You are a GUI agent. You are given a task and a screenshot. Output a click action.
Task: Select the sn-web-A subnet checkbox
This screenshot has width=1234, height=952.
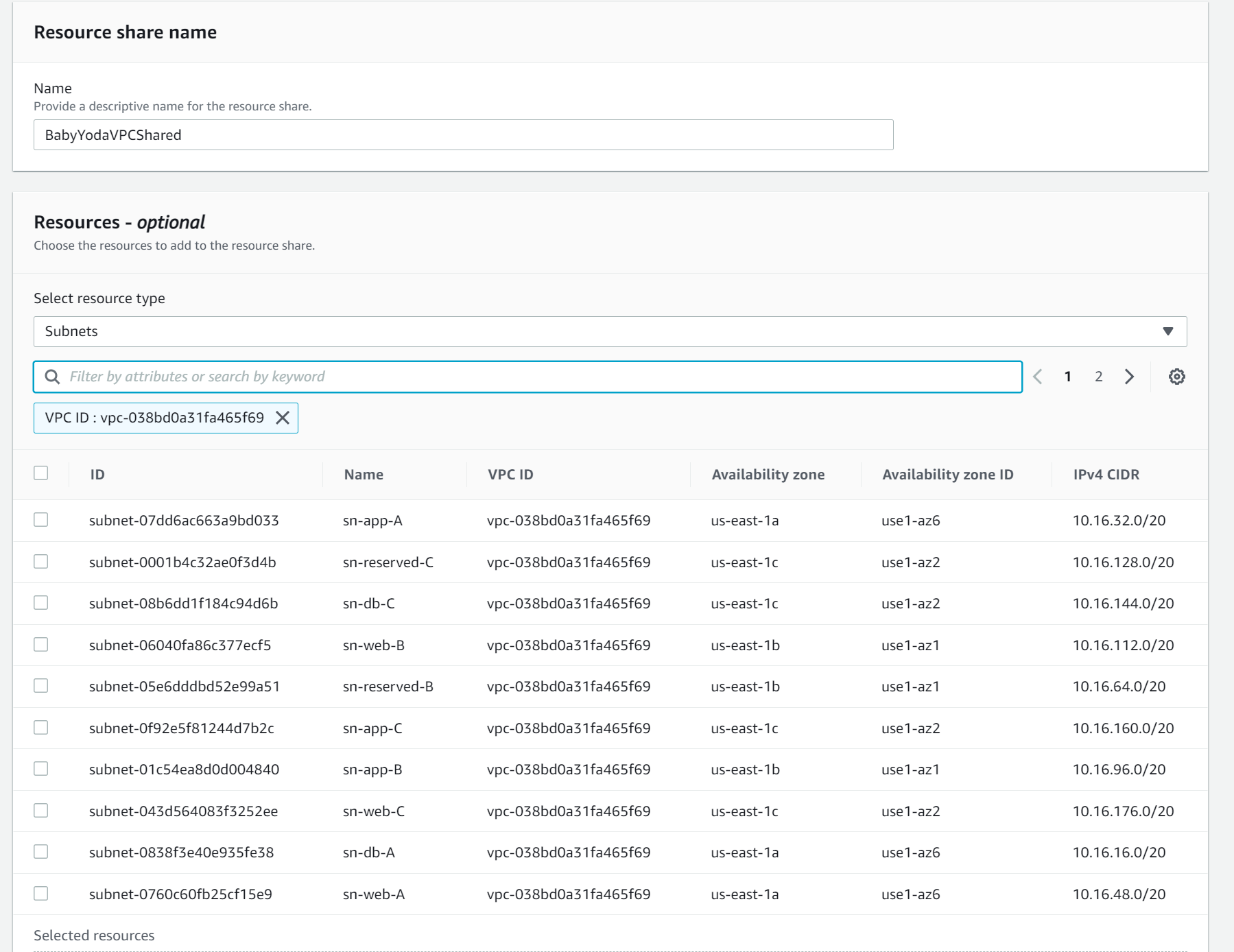click(x=41, y=894)
